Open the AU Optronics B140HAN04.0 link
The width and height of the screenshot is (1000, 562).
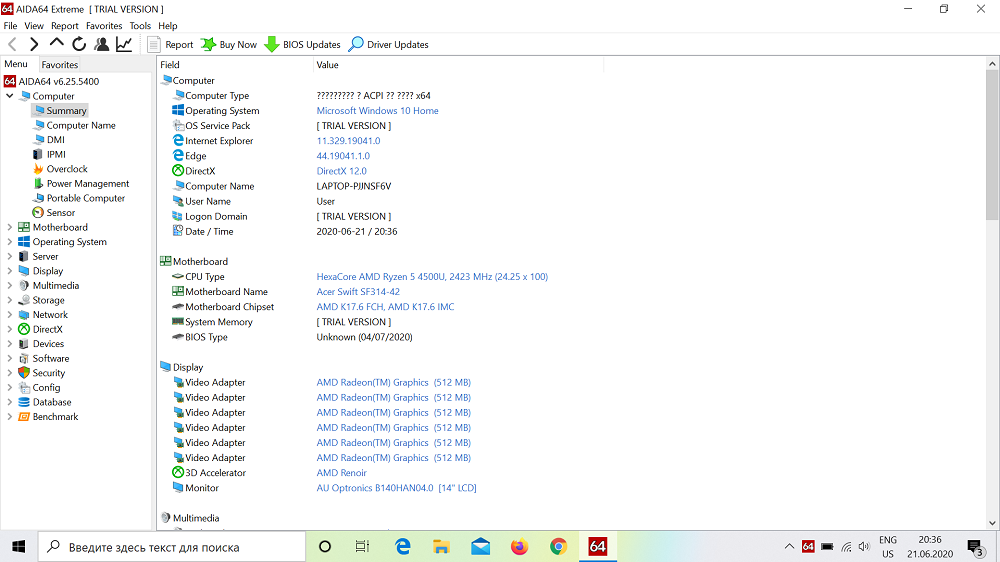coord(397,488)
